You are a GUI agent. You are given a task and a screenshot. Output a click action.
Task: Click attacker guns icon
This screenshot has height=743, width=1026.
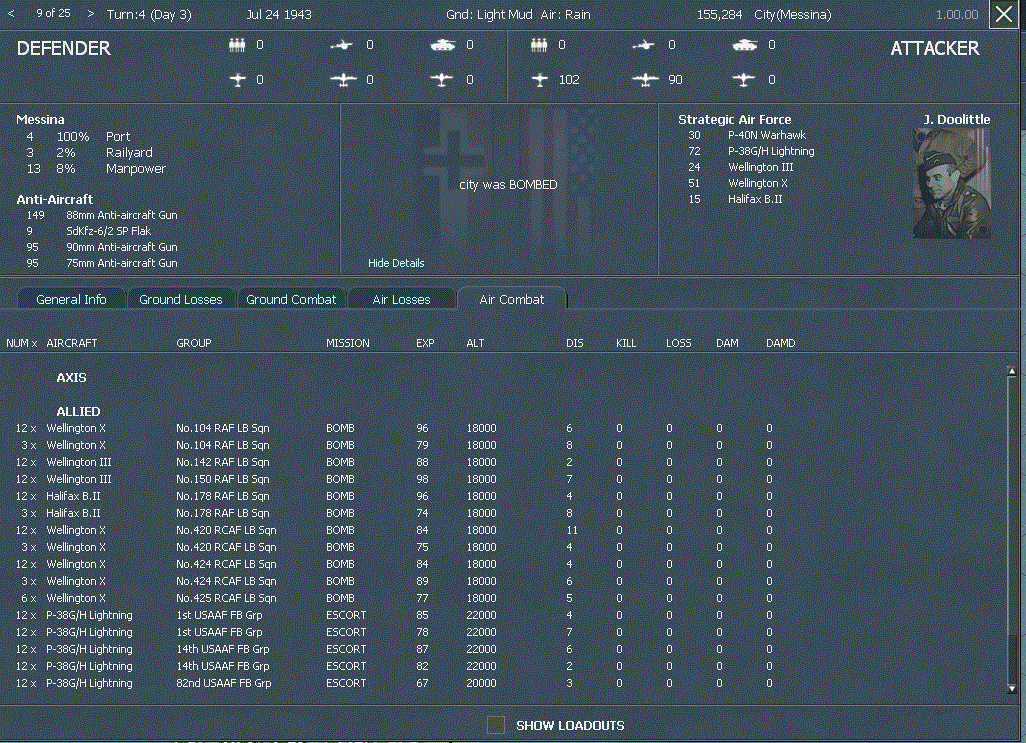point(643,45)
